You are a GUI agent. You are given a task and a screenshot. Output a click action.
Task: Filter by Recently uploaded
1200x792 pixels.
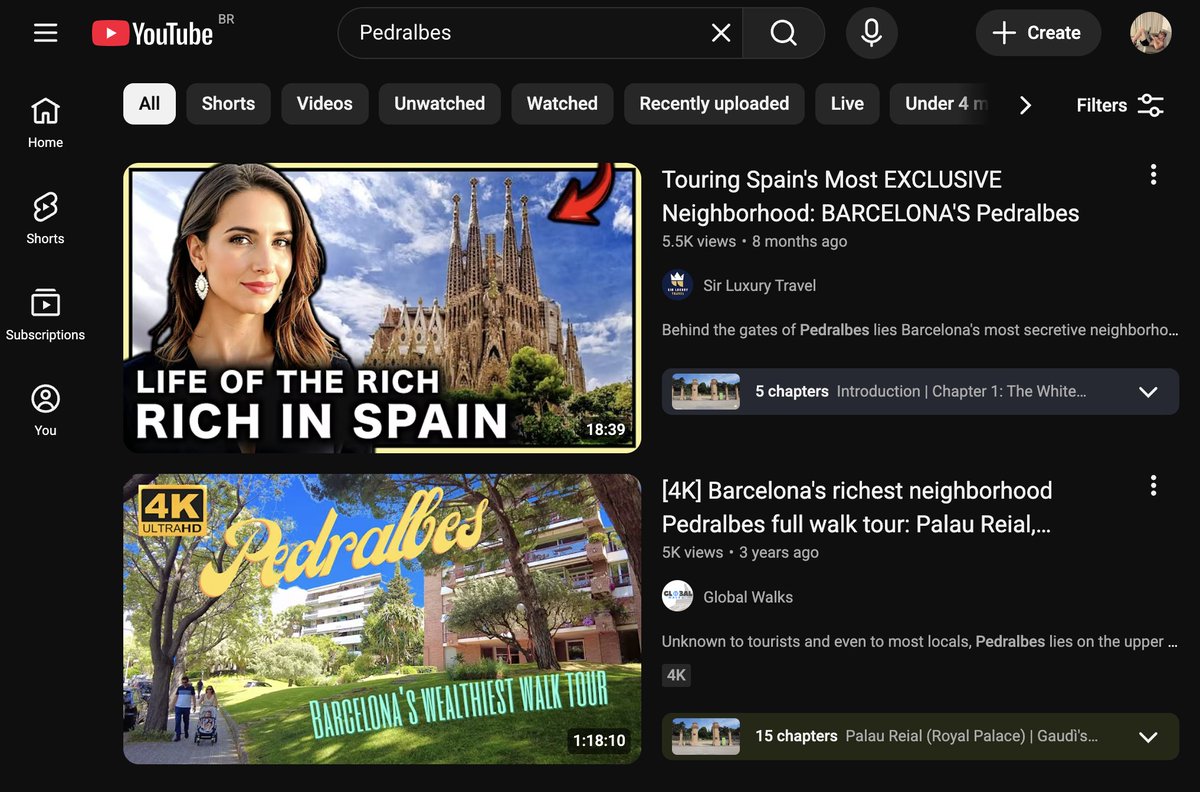click(x=714, y=104)
